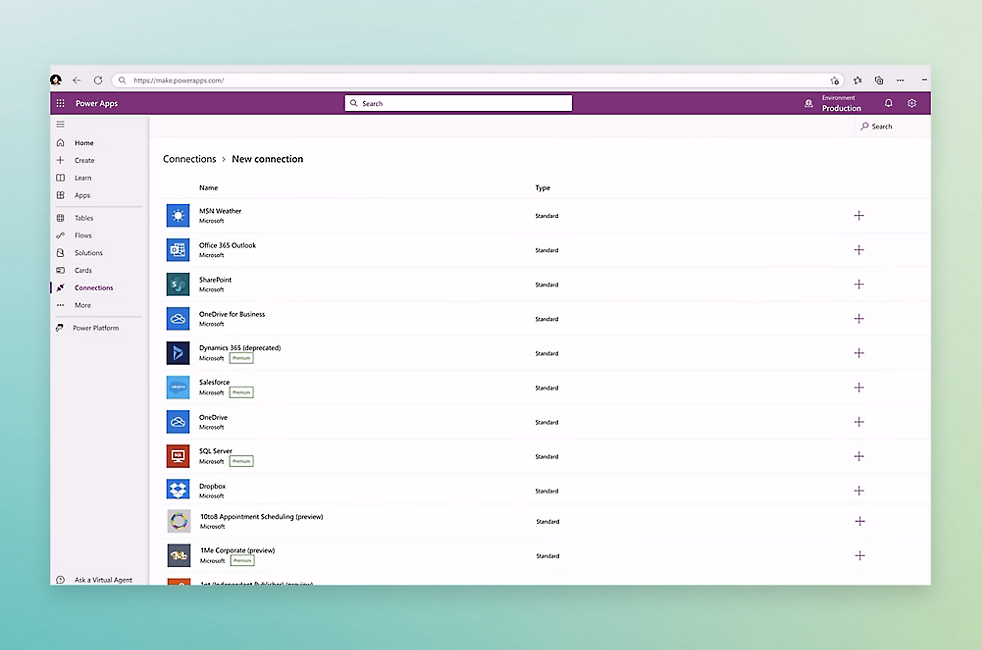Select the OneDrive for Business connector name

point(232,314)
